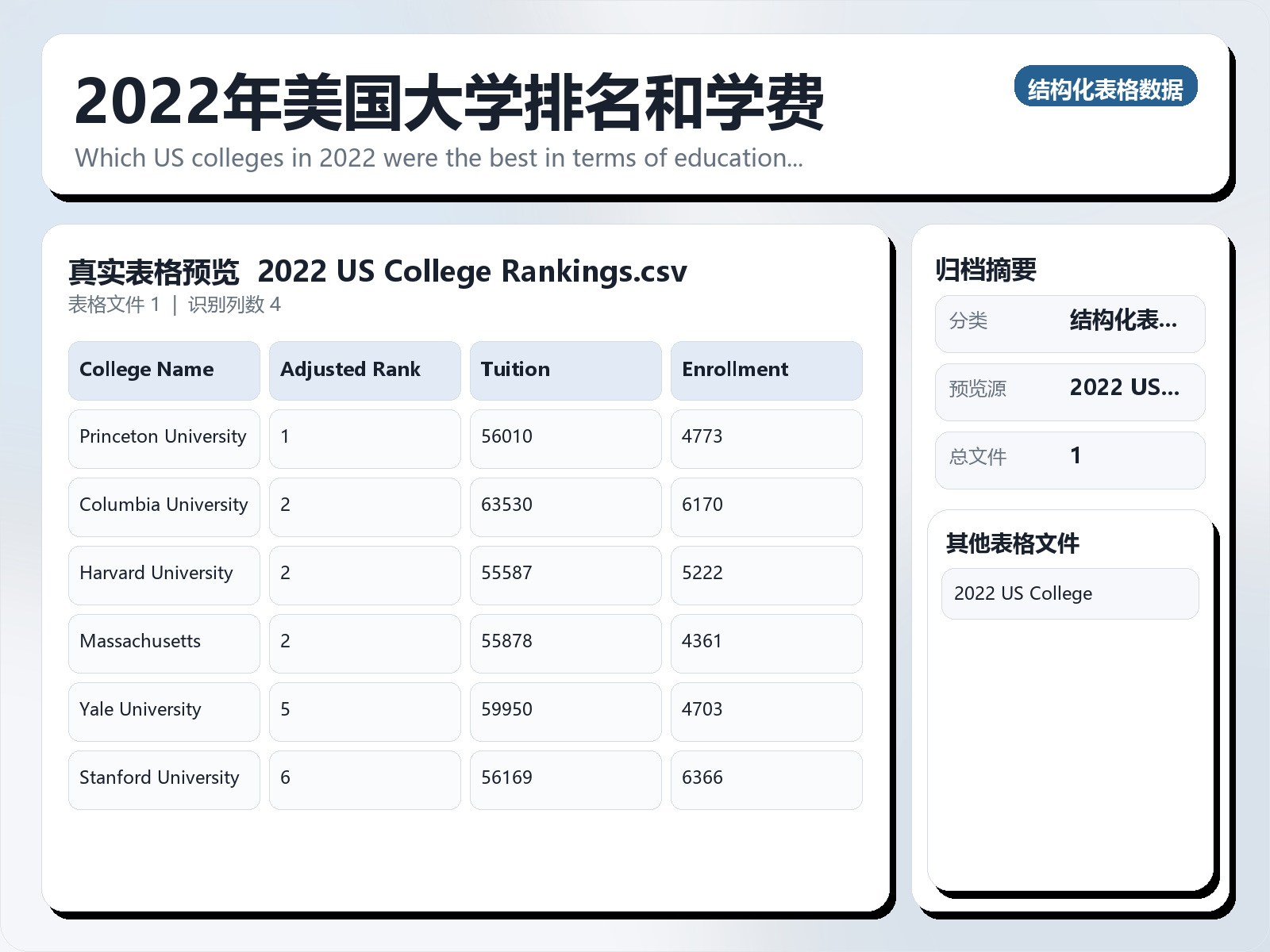Select the 总文件 count field
This screenshot has height=952, width=1270.
[x=1070, y=459]
